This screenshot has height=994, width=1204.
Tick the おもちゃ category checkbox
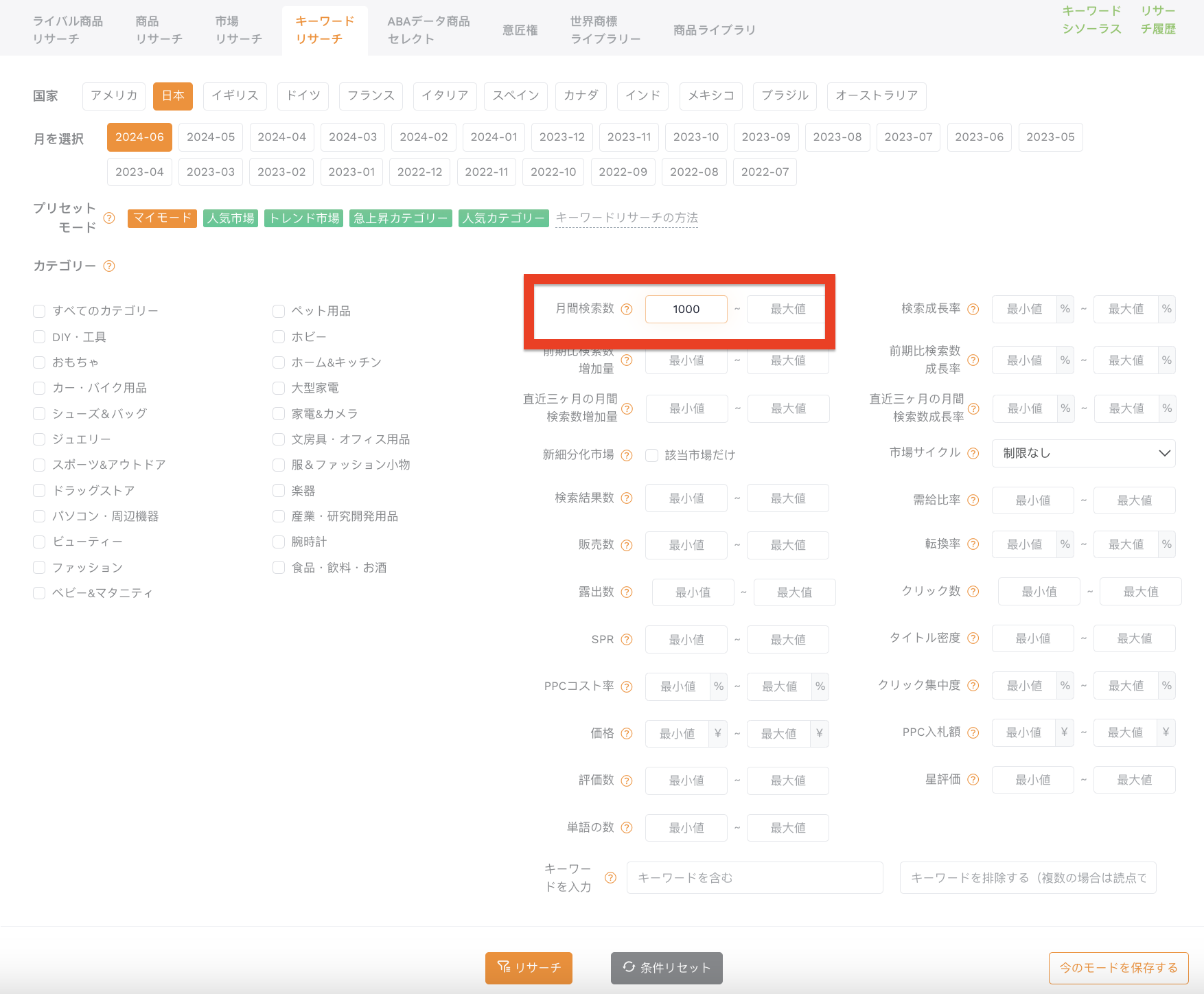point(39,362)
